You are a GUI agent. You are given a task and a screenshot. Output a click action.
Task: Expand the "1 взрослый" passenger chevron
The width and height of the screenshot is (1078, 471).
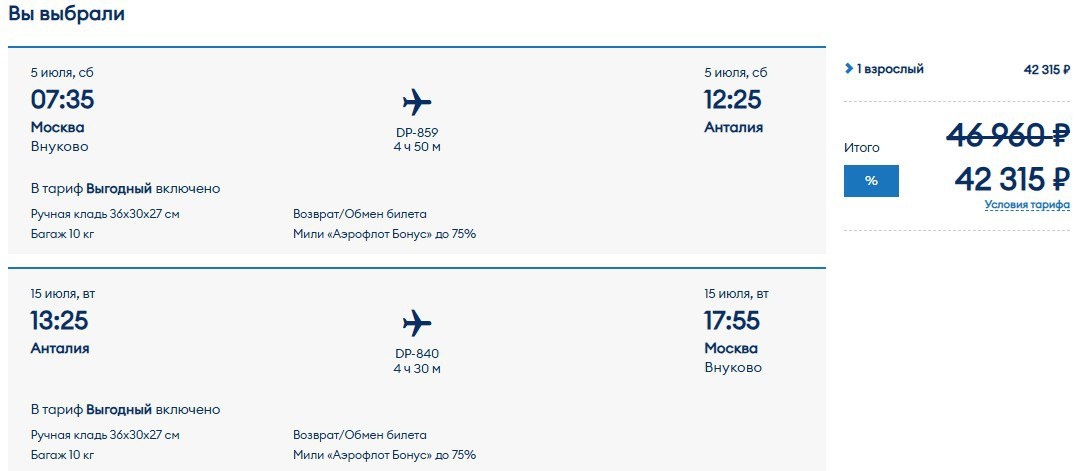(x=849, y=69)
